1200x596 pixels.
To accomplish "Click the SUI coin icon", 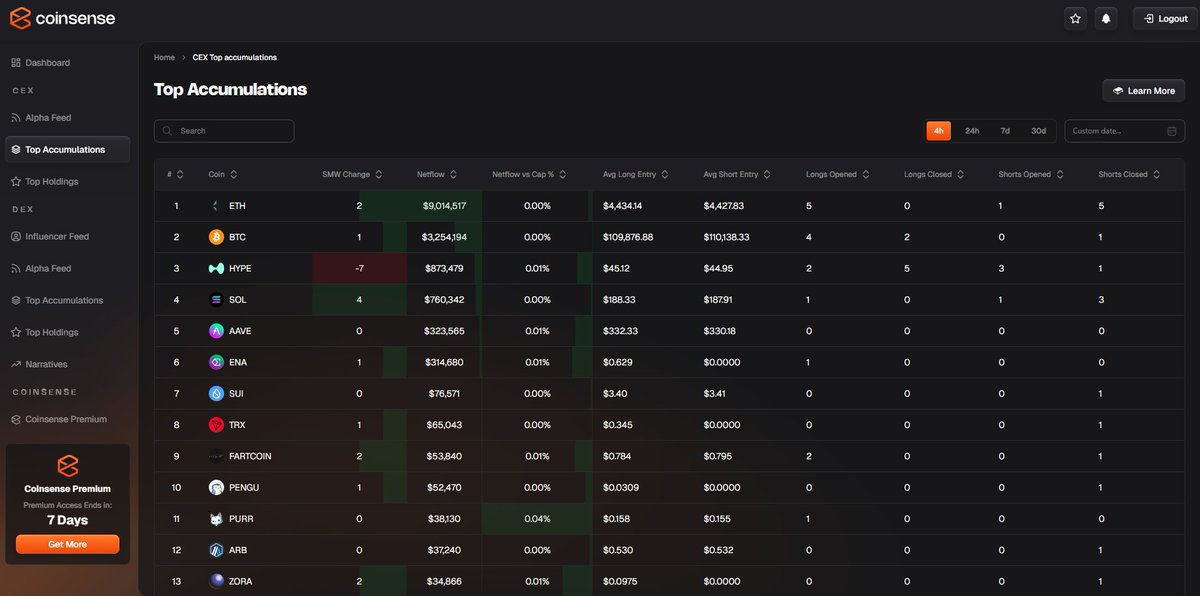I will [x=215, y=394].
